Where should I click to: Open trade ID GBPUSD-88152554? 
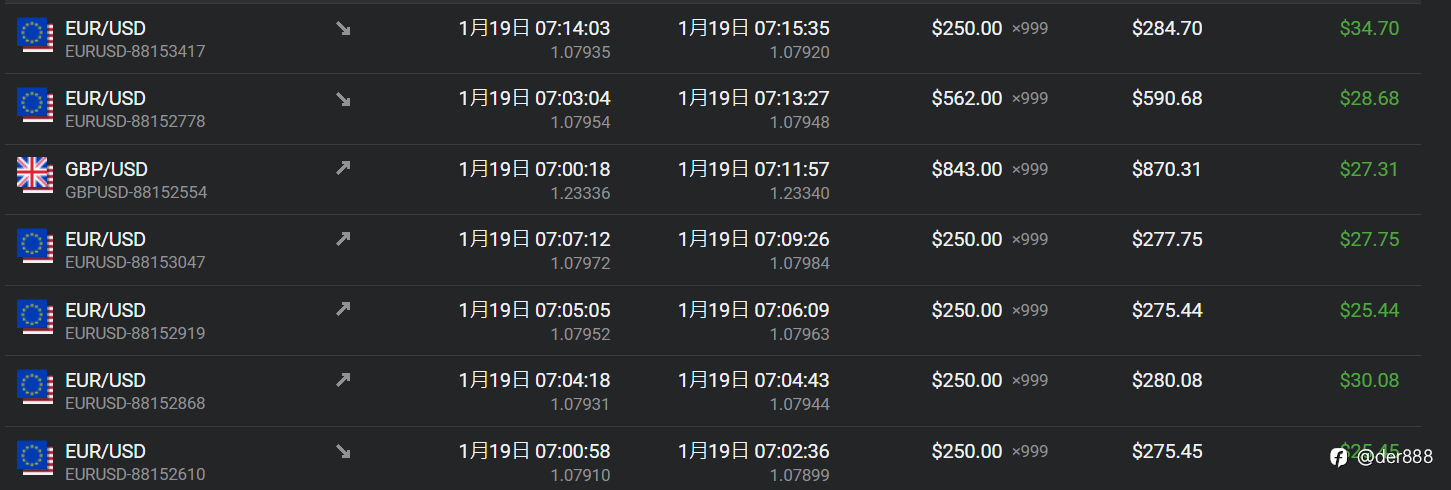point(136,192)
